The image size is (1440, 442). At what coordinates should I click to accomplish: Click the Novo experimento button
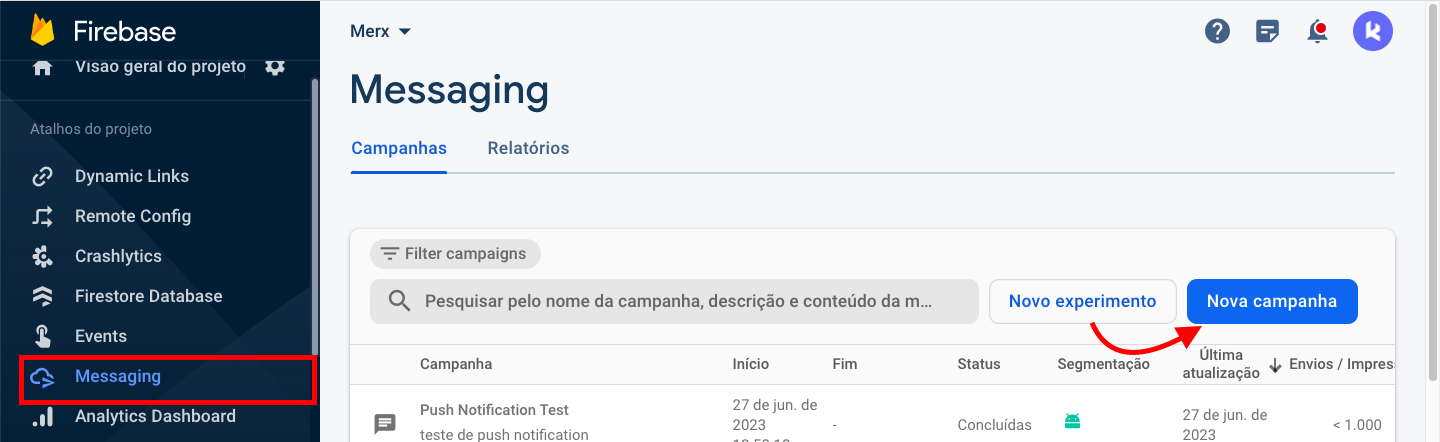tap(1083, 301)
